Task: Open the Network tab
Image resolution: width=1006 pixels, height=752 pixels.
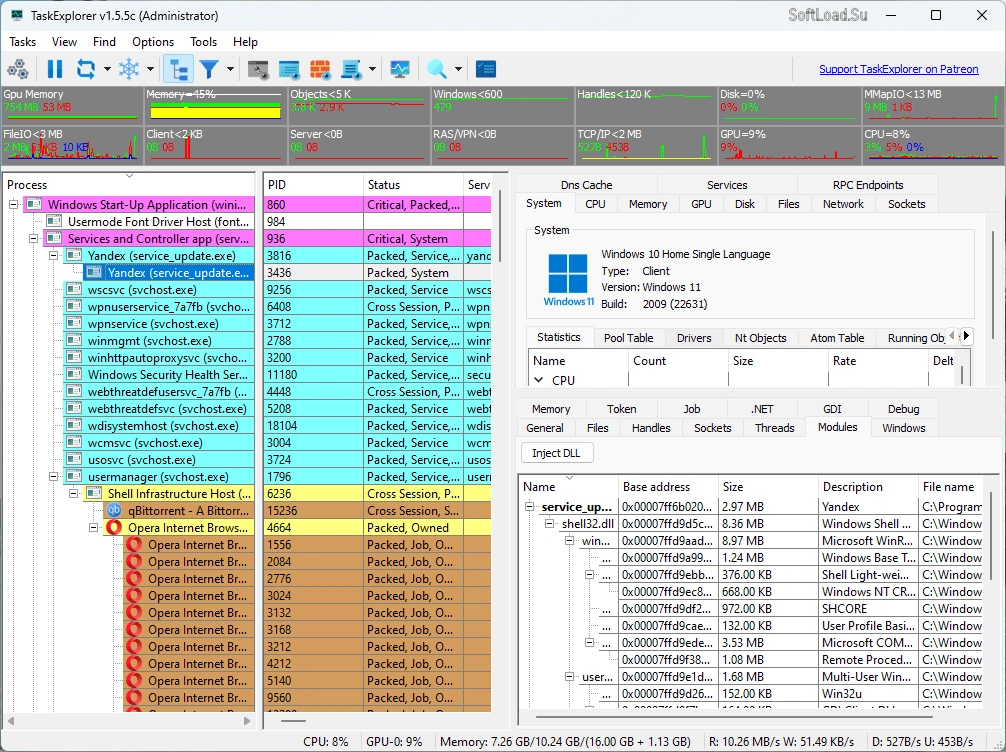Action: [x=843, y=204]
